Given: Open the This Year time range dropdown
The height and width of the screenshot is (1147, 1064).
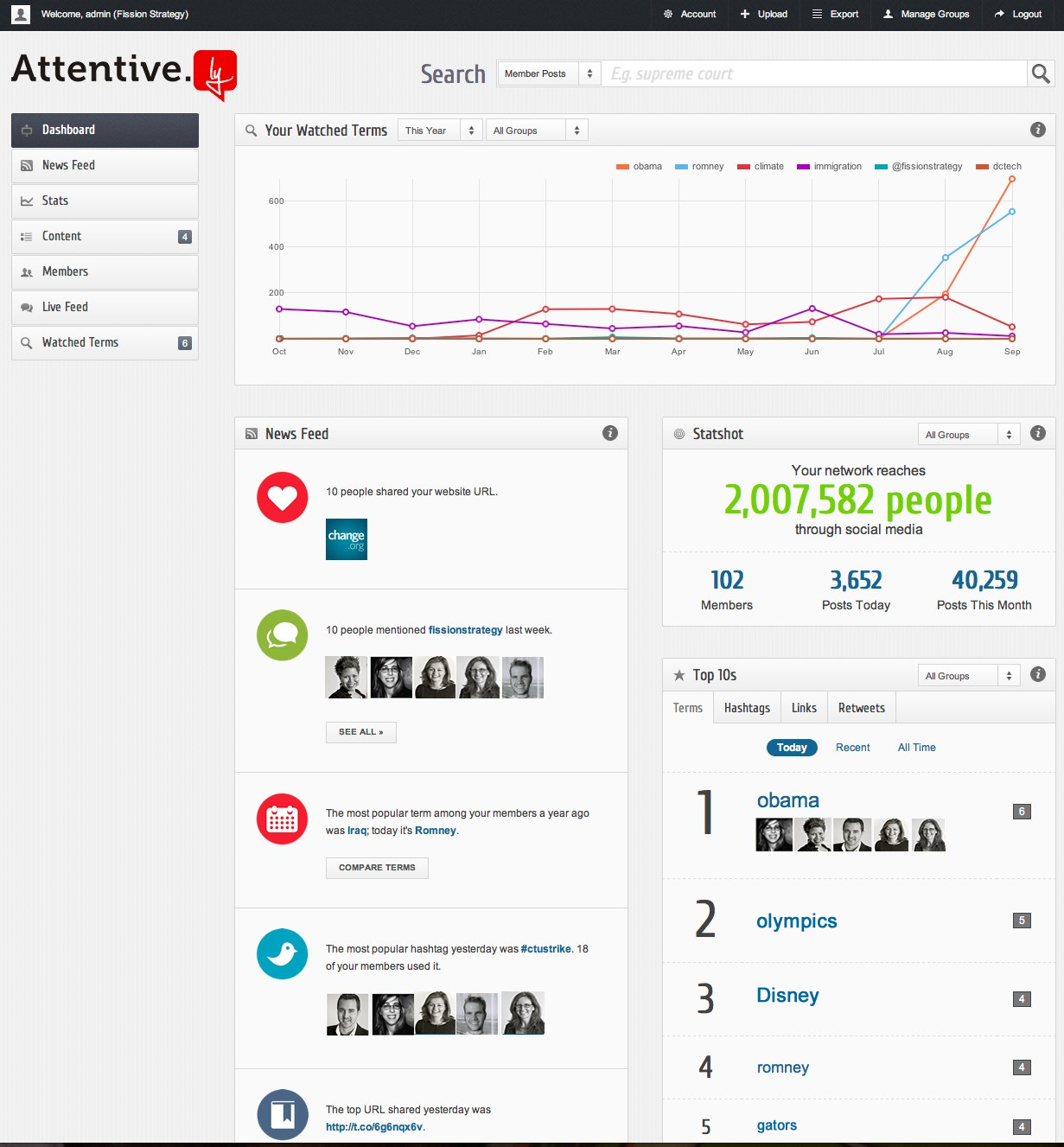Looking at the screenshot, I should click(x=440, y=131).
